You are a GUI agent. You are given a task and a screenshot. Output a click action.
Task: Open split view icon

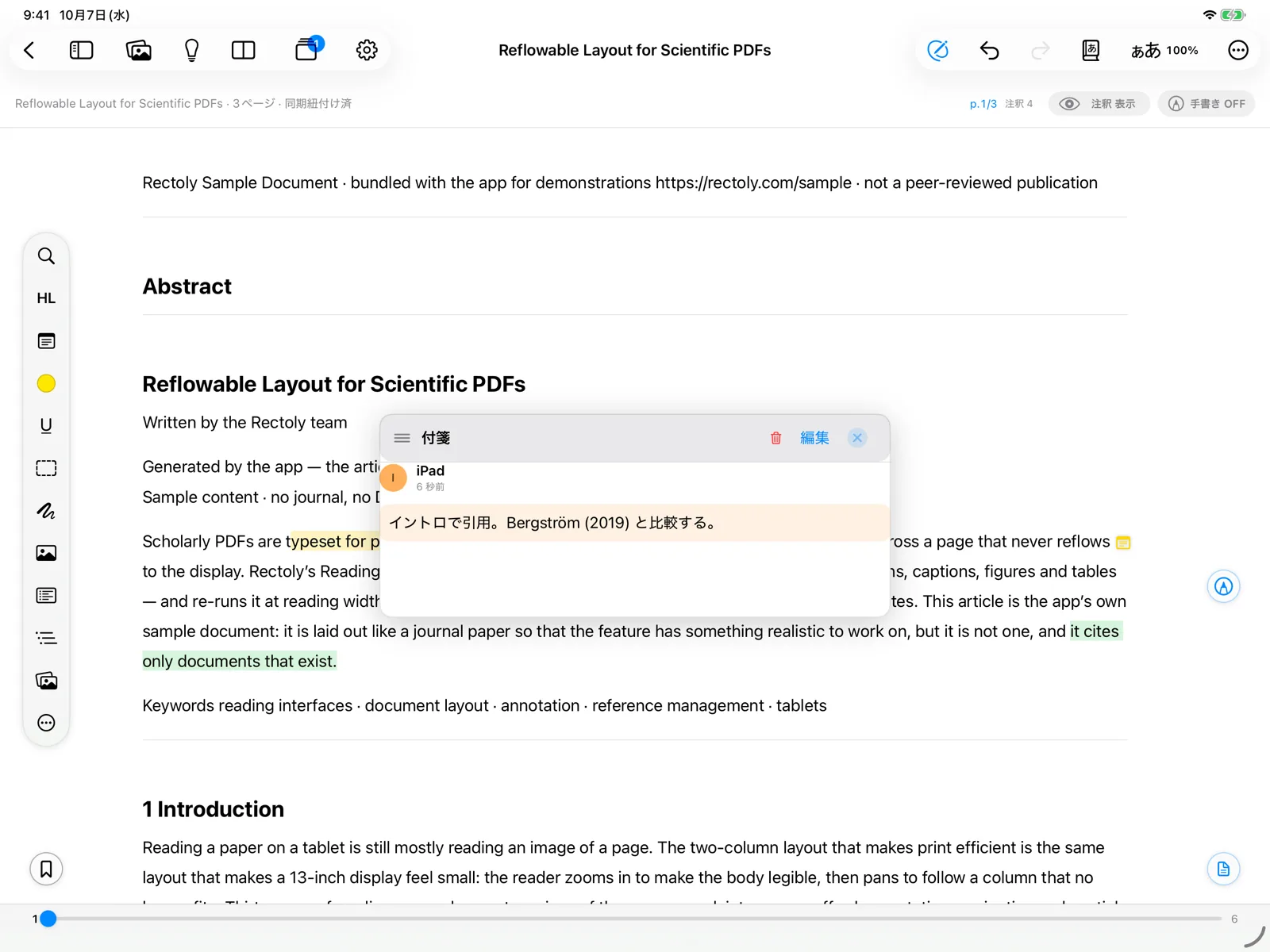tap(244, 51)
